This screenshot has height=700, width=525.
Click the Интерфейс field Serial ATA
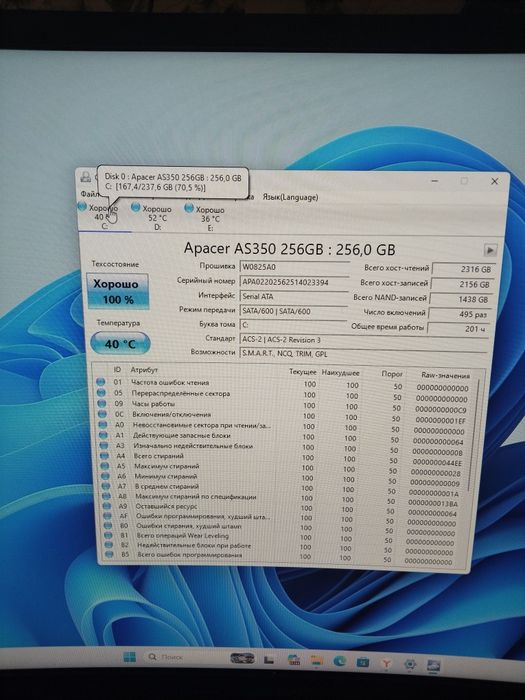293,296
